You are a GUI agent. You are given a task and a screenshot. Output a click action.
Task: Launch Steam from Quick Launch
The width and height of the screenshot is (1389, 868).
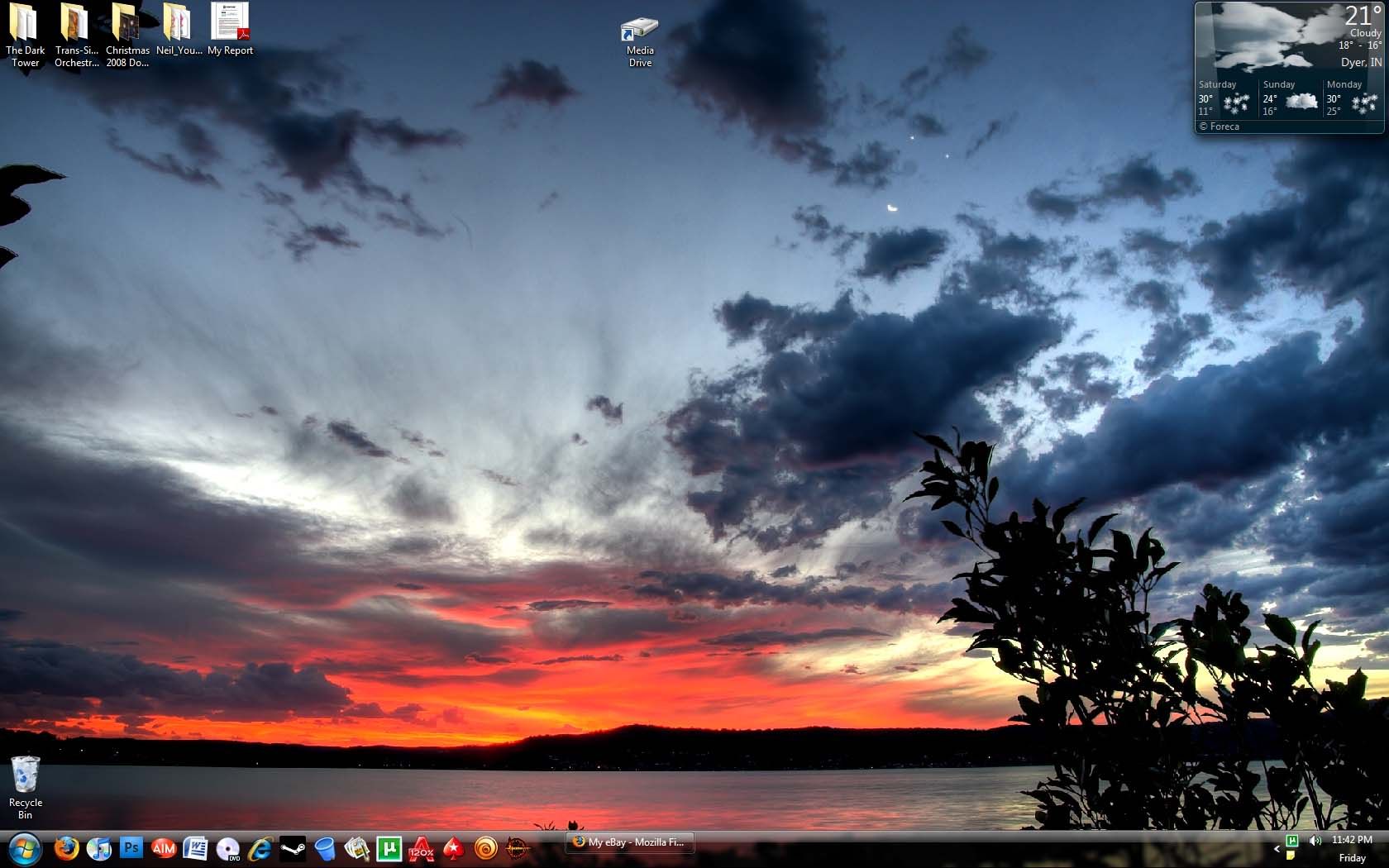tap(293, 848)
